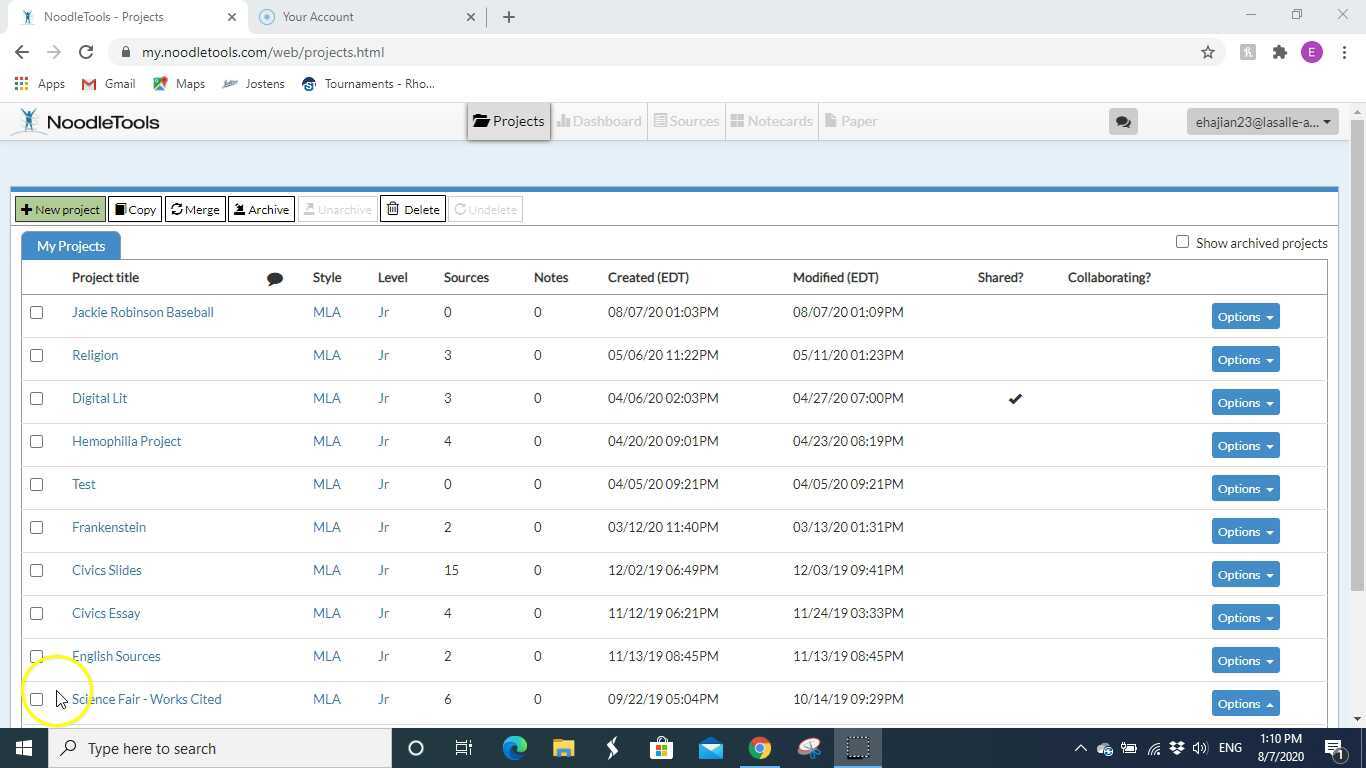The height and width of the screenshot is (768, 1366).
Task: Select the checkbox for the Frankenstein project
Action: click(37, 527)
